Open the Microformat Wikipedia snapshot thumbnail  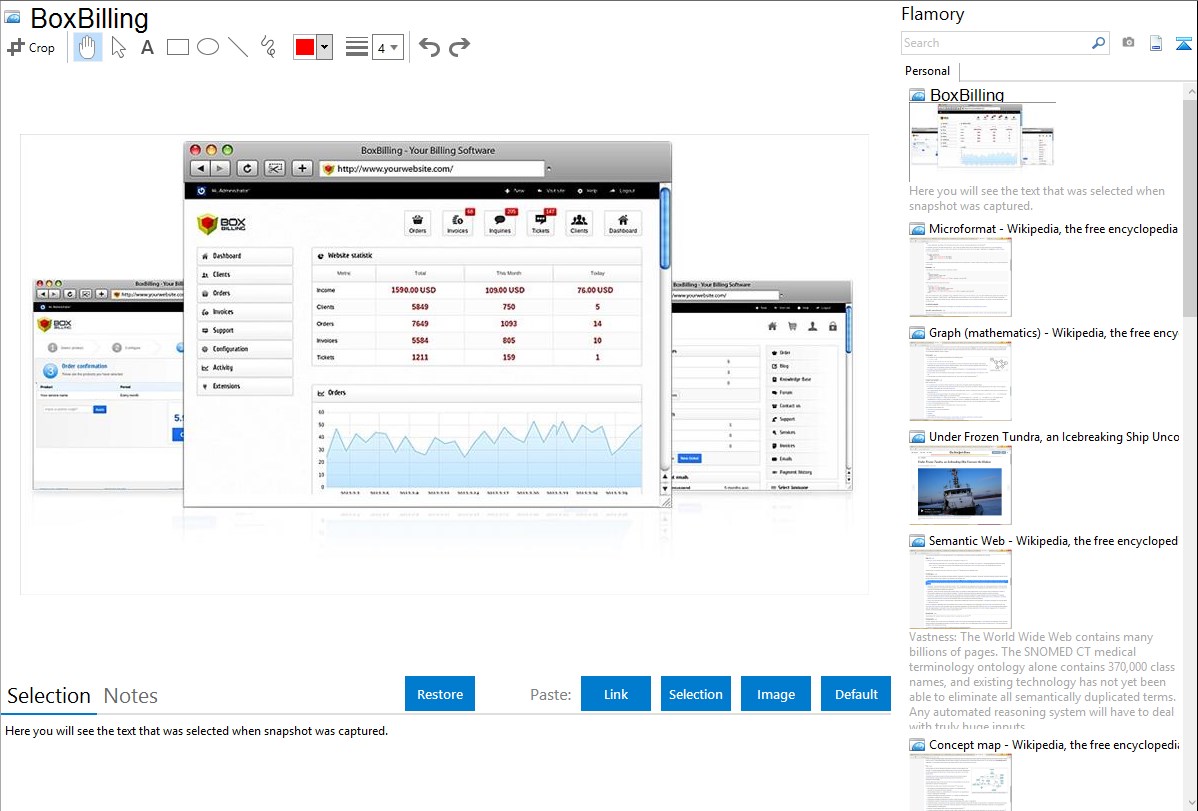(960, 277)
